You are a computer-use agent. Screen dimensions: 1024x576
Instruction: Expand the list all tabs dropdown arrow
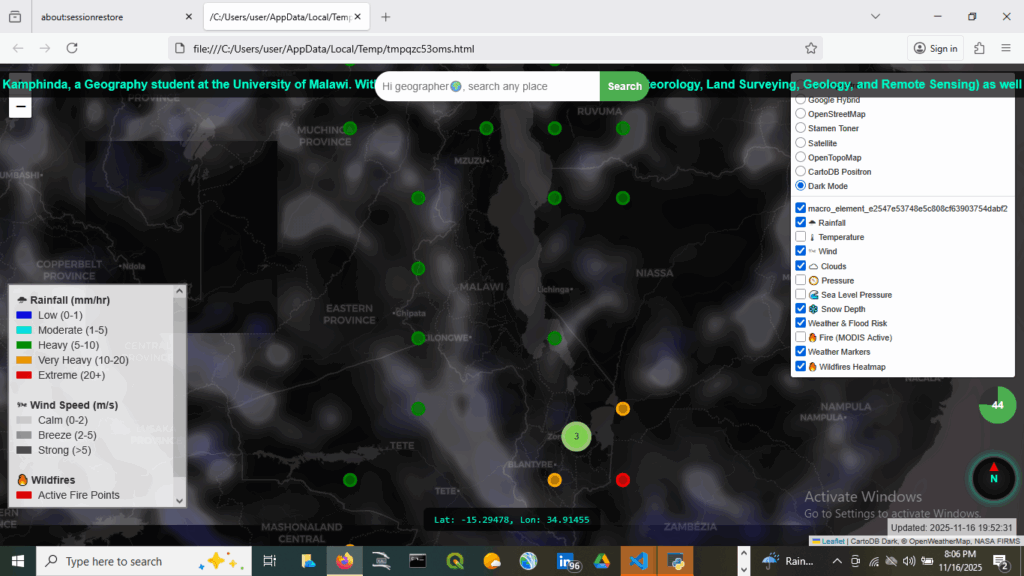click(875, 17)
